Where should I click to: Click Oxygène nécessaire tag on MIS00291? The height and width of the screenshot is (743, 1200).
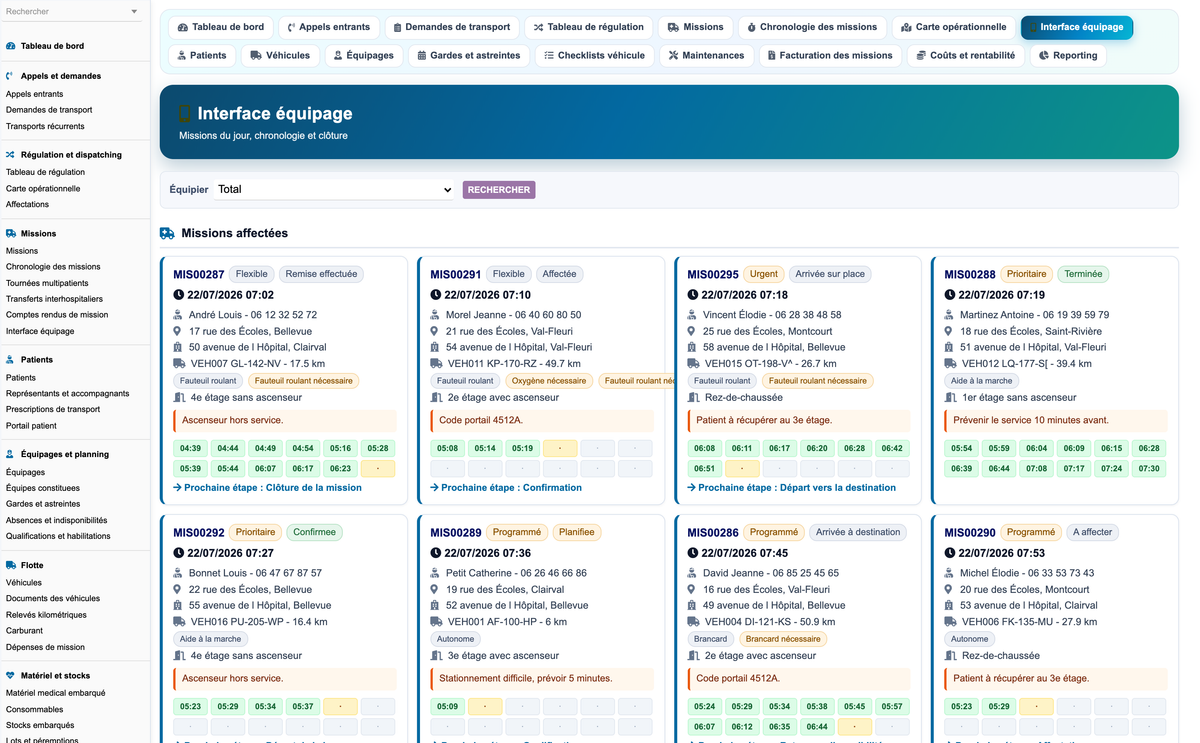click(549, 381)
